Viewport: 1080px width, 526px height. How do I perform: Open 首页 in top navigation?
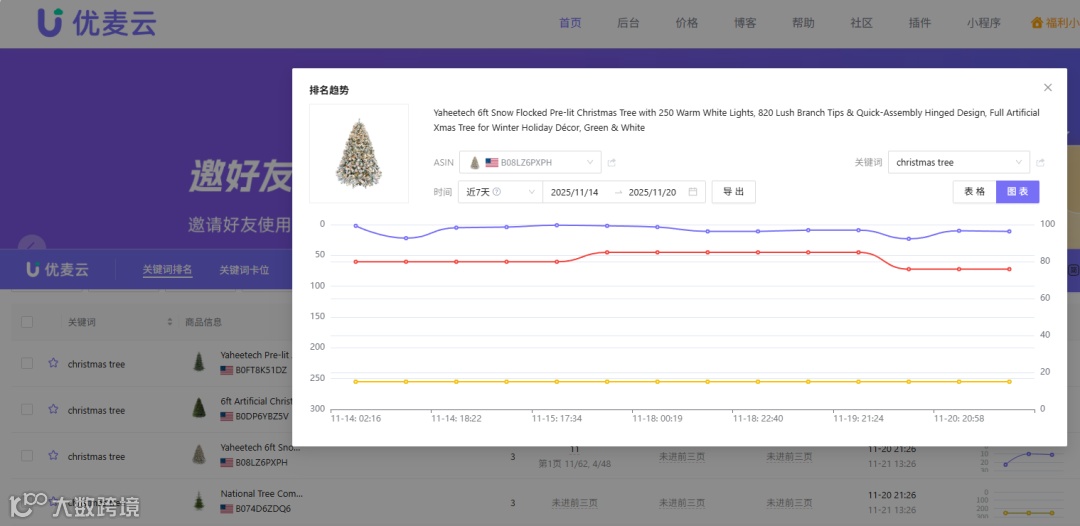pos(570,23)
